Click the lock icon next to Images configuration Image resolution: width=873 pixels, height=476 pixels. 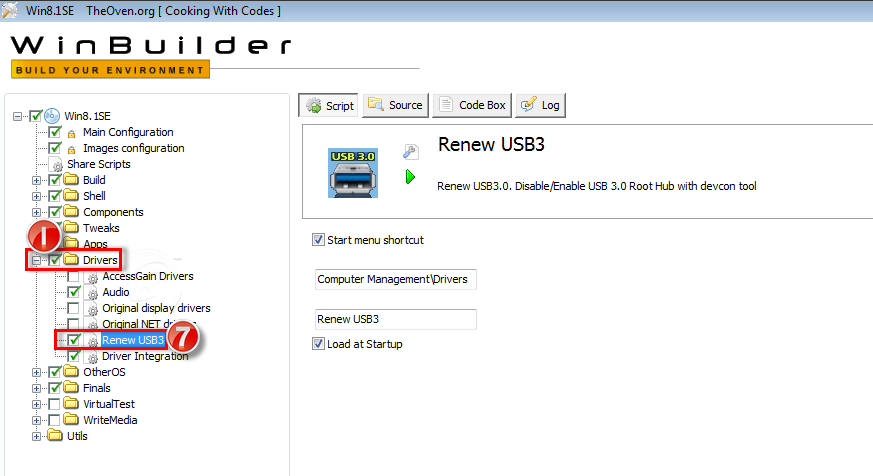tap(71, 150)
